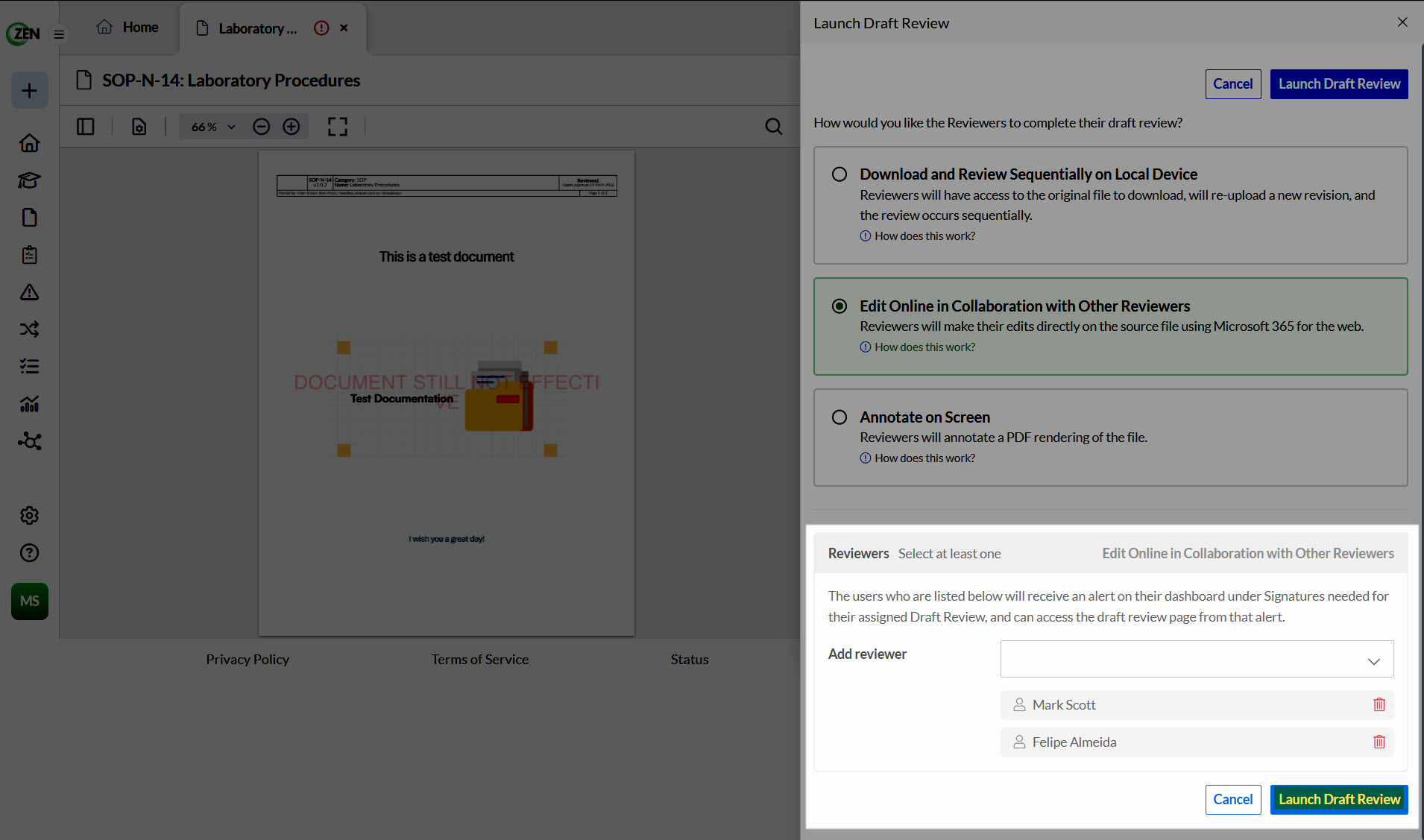Image resolution: width=1424 pixels, height=840 pixels.
Task: Select Annotate on Screen radio option
Action: pyautogui.click(x=839, y=417)
